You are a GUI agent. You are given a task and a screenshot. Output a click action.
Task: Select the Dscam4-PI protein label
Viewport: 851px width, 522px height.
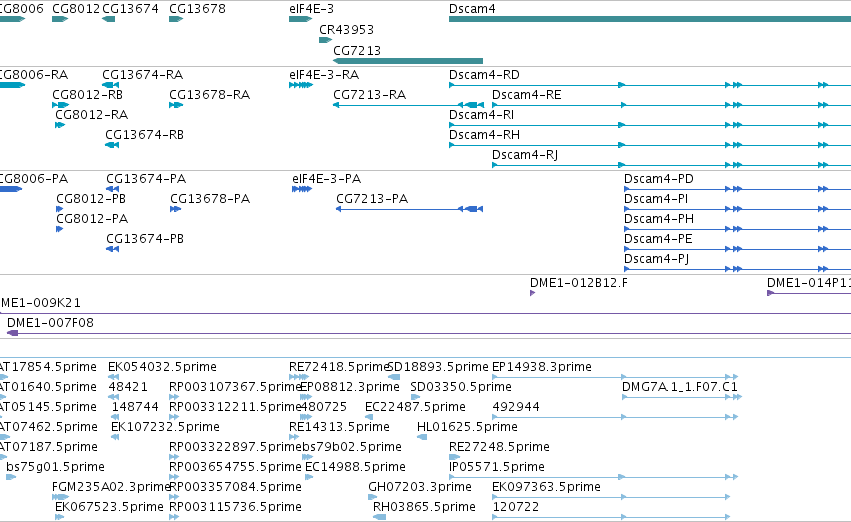(656, 199)
